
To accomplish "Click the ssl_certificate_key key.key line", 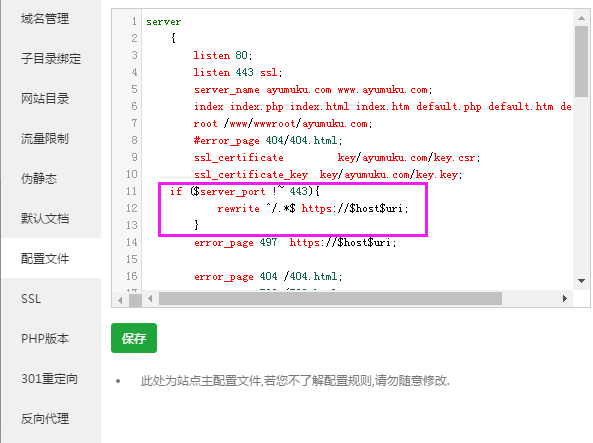I will point(328,175).
